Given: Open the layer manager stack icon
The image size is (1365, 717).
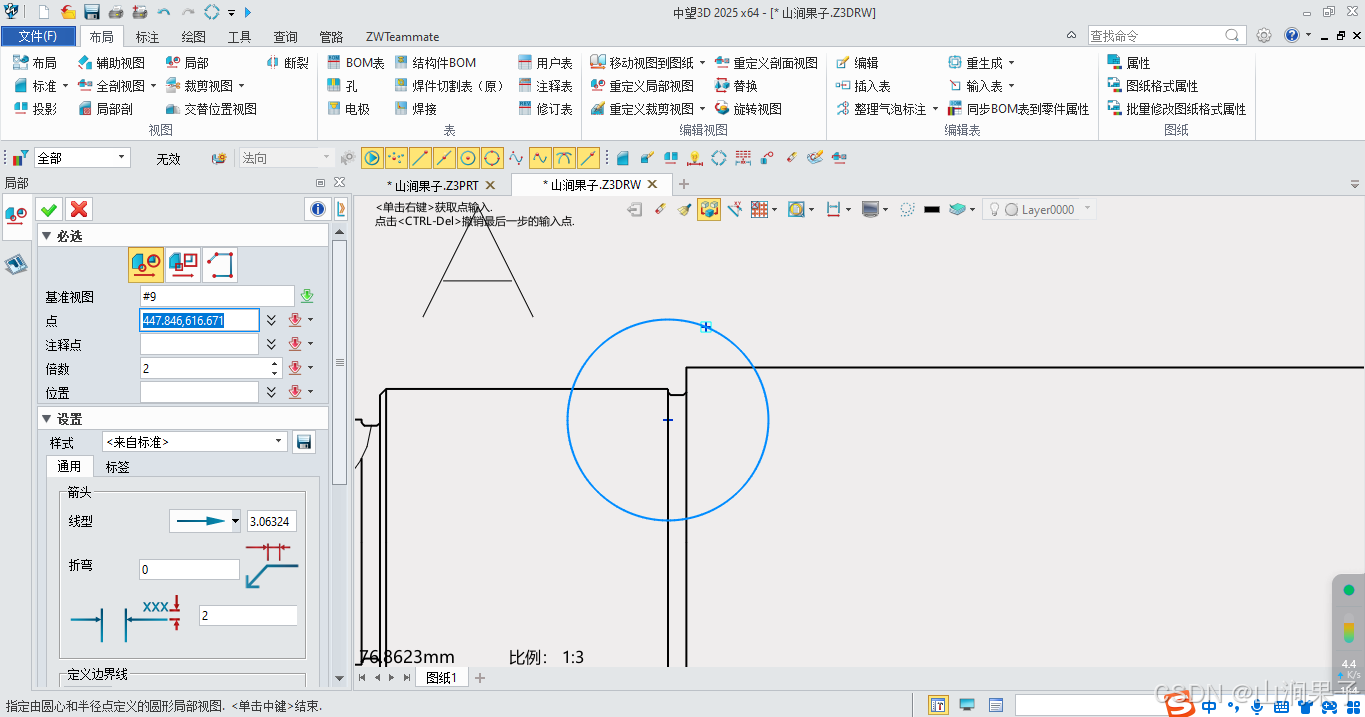Looking at the screenshot, I should (x=958, y=209).
